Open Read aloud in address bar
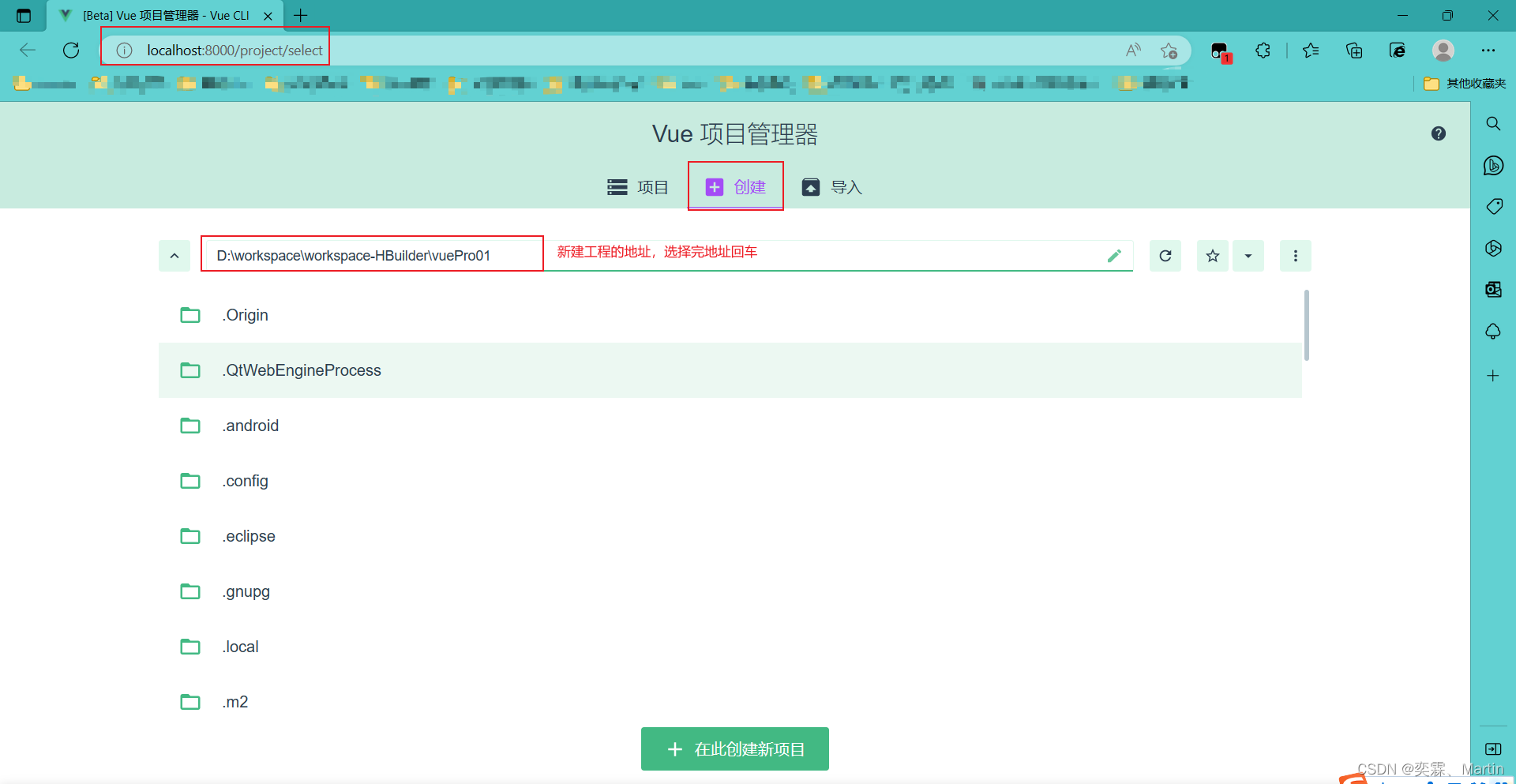Image resolution: width=1516 pixels, height=784 pixels. pyautogui.click(x=1133, y=51)
